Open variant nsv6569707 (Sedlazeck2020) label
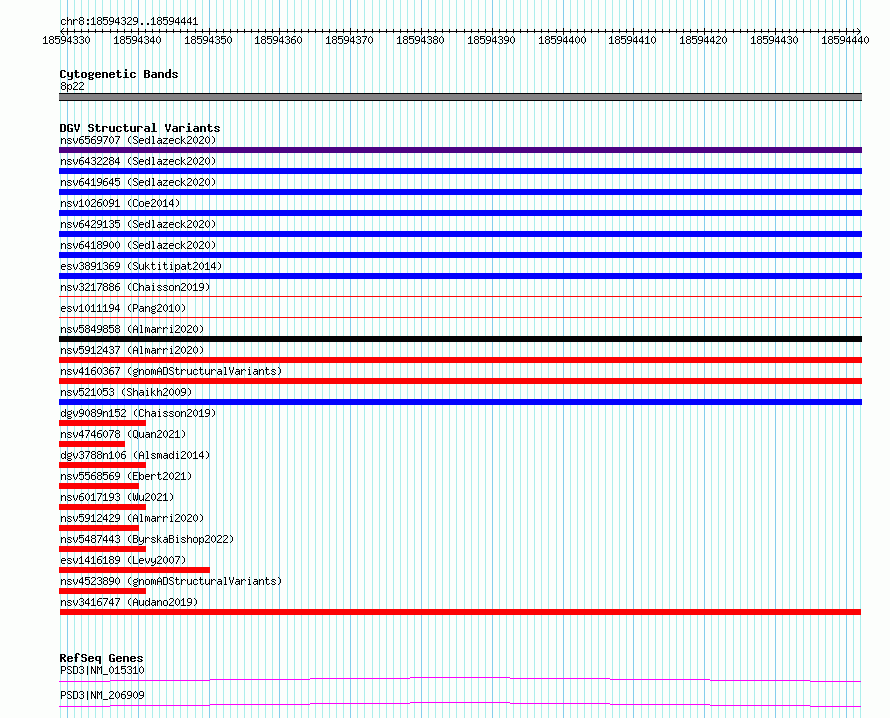The height and width of the screenshot is (718, 890). 138,140
